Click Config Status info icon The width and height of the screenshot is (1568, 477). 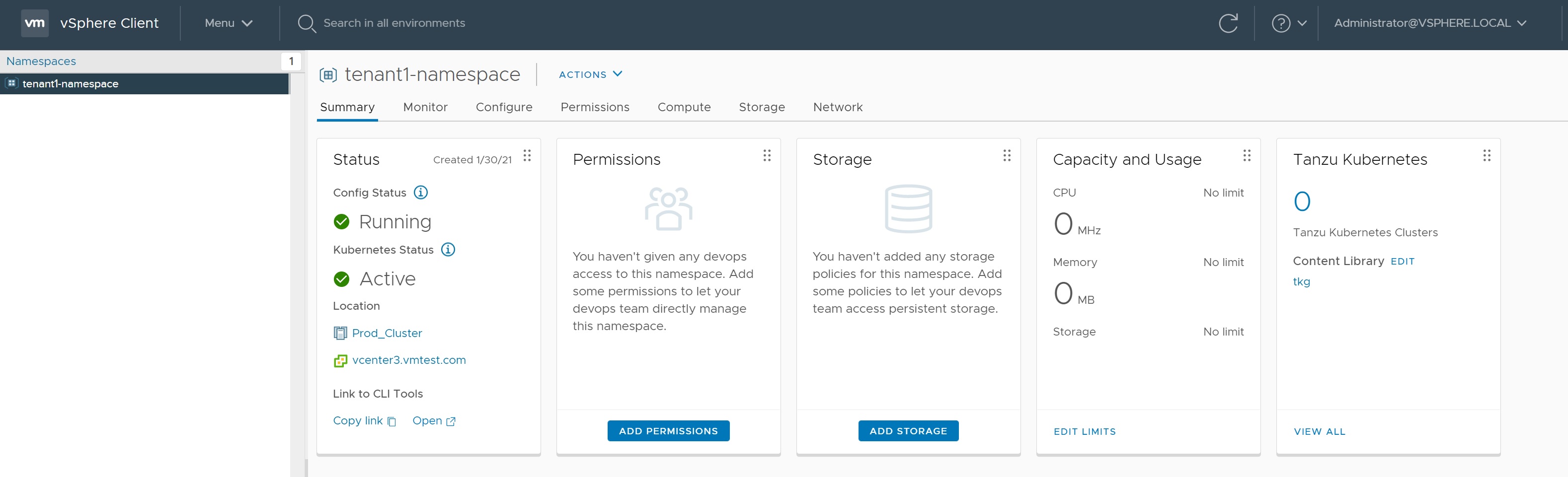tap(421, 192)
